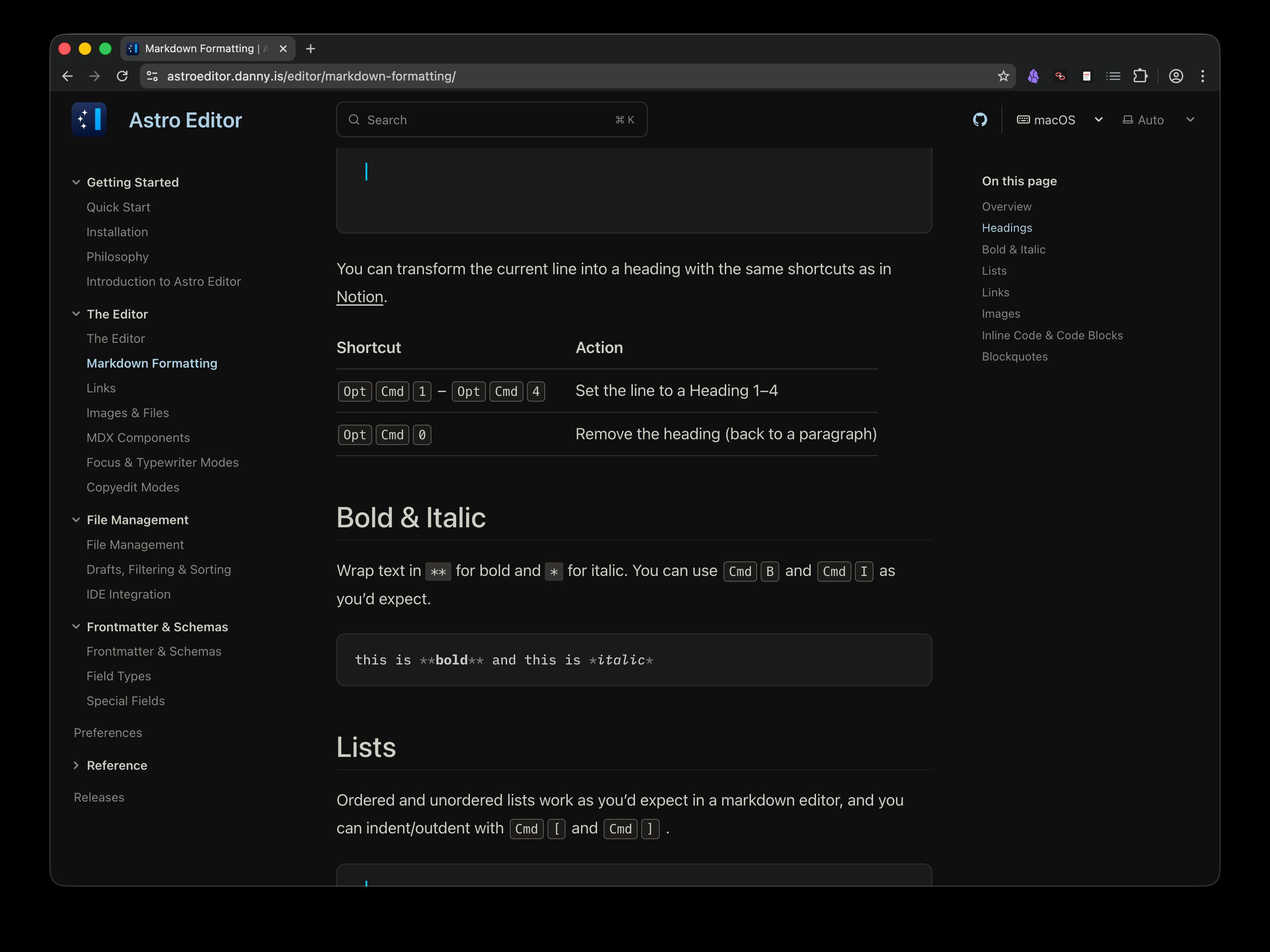The width and height of the screenshot is (1270, 952).
Task: Open File Management page under File Management
Action: point(135,545)
